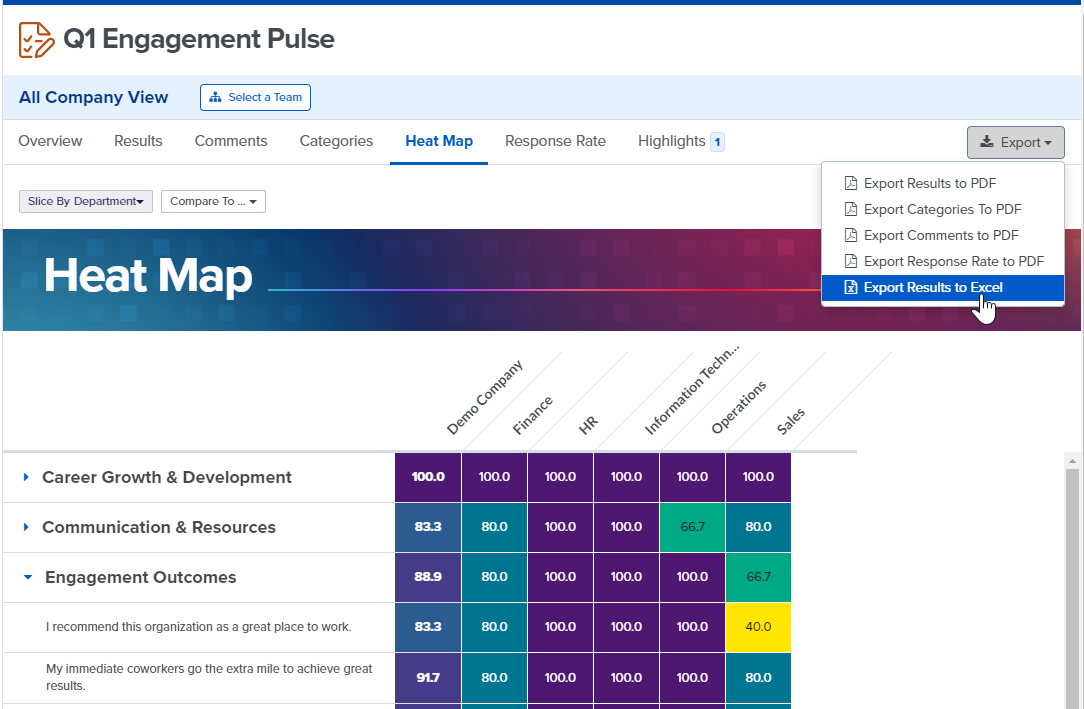
Task: Collapse the Engagement Outcomes category
Action: tap(28, 577)
